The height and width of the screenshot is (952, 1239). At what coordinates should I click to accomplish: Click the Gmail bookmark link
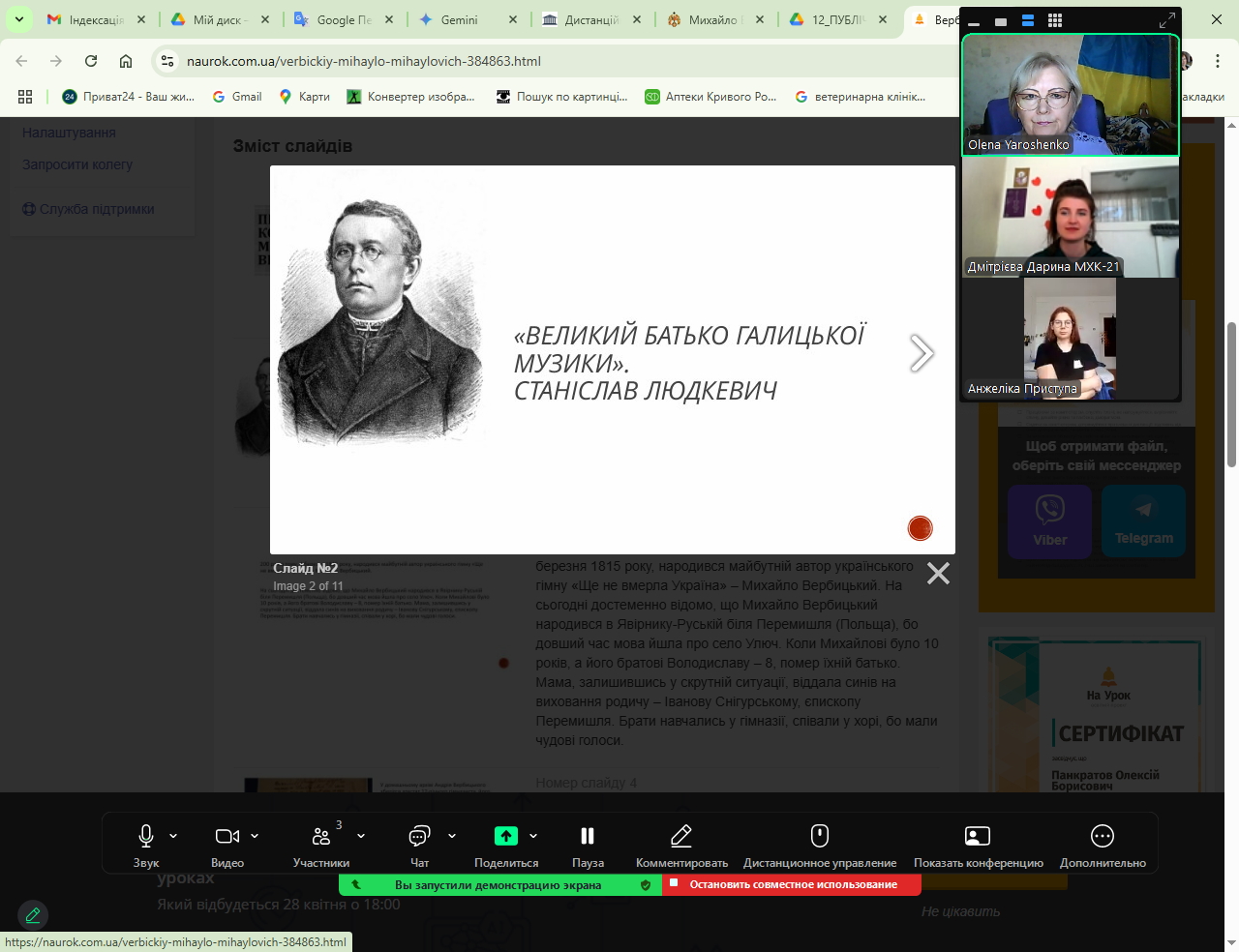pos(237,97)
